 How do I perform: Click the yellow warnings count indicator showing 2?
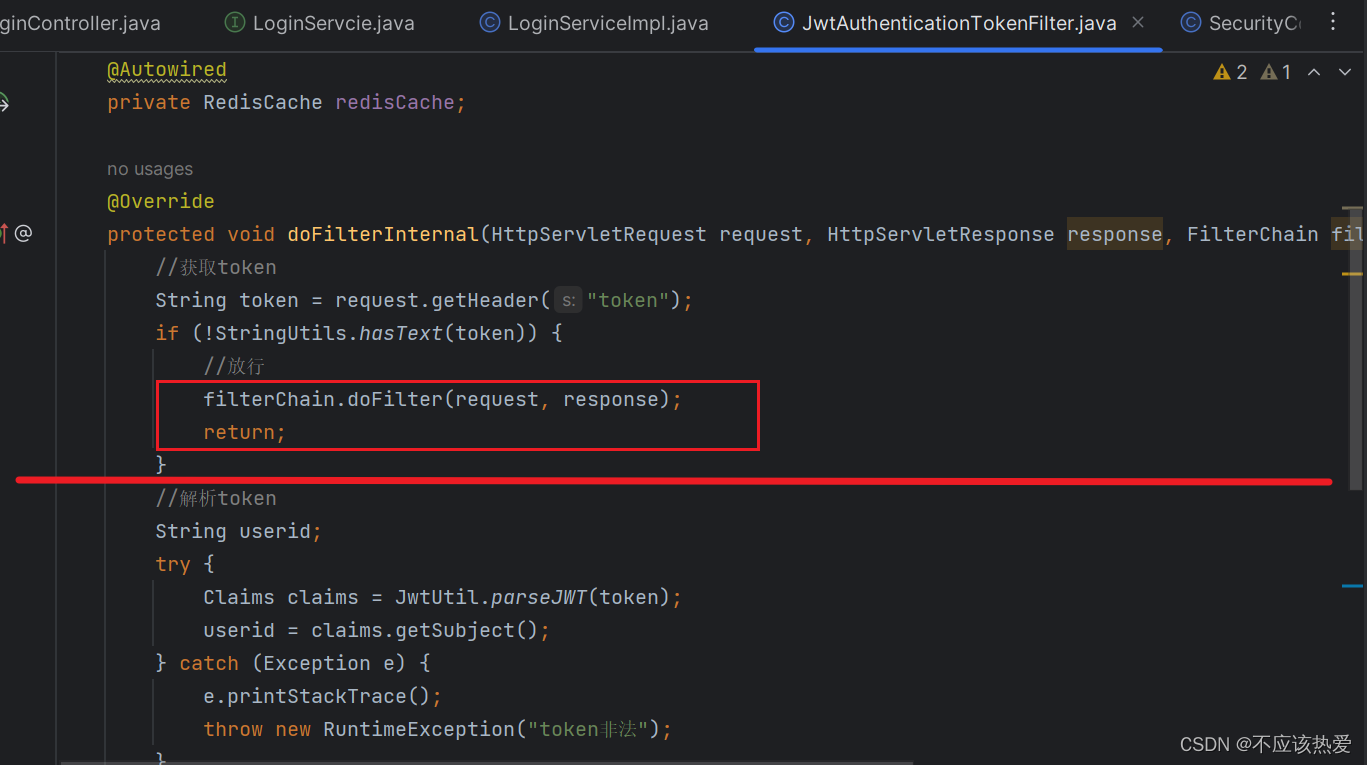tap(1230, 72)
